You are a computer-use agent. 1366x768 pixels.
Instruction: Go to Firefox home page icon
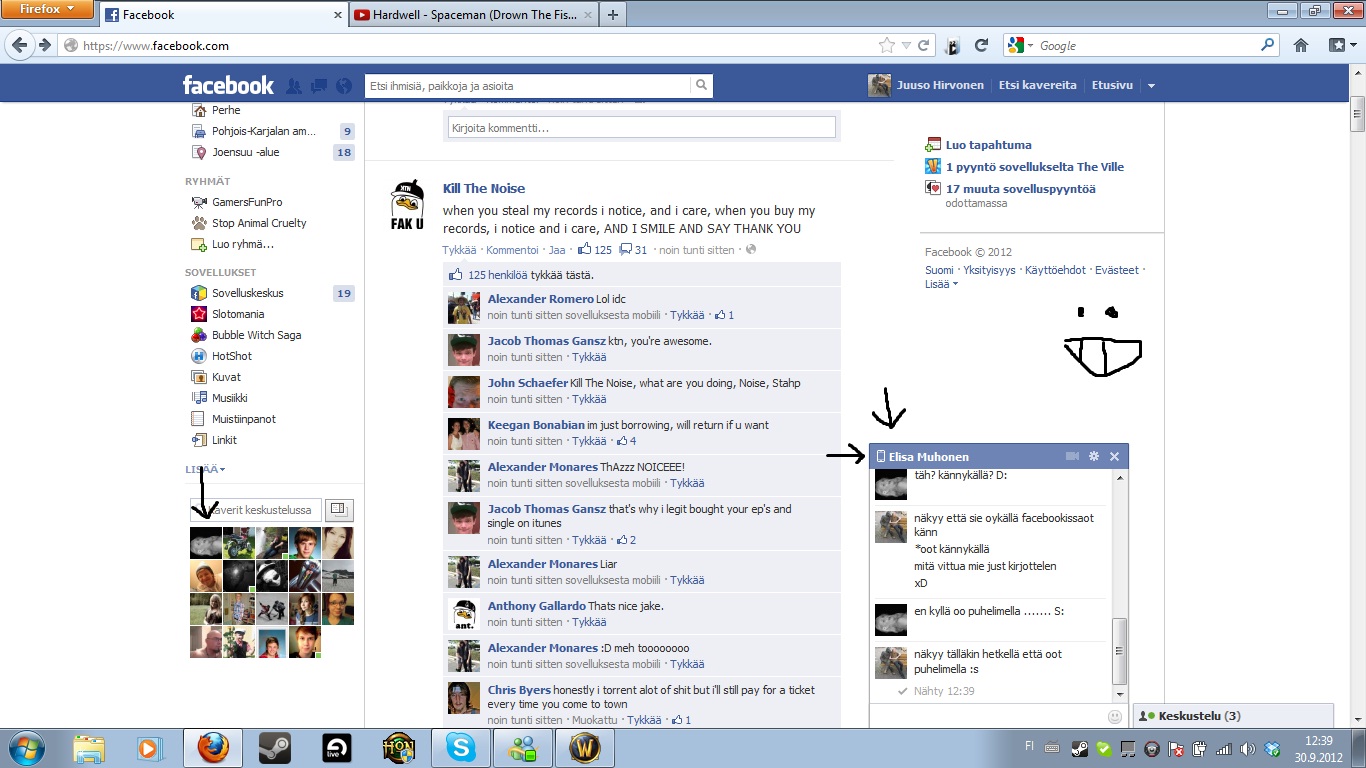[1301, 45]
